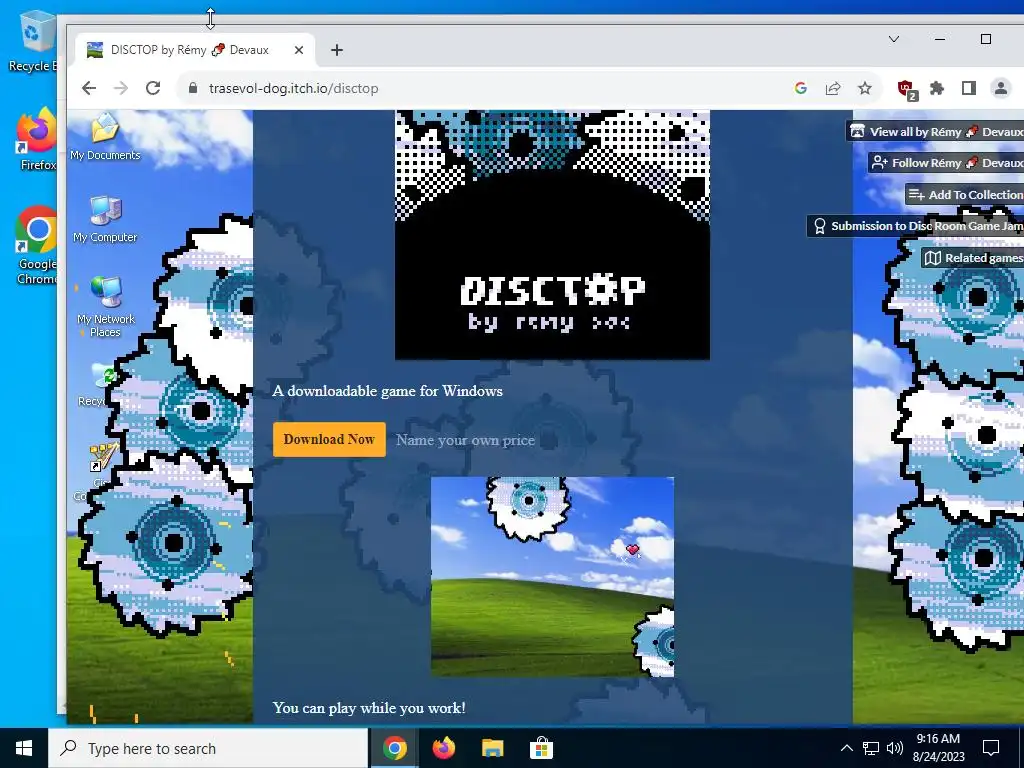Open Firefox from the taskbar
The width and height of the screenshot is (1024, 768).
pos(443,748)
